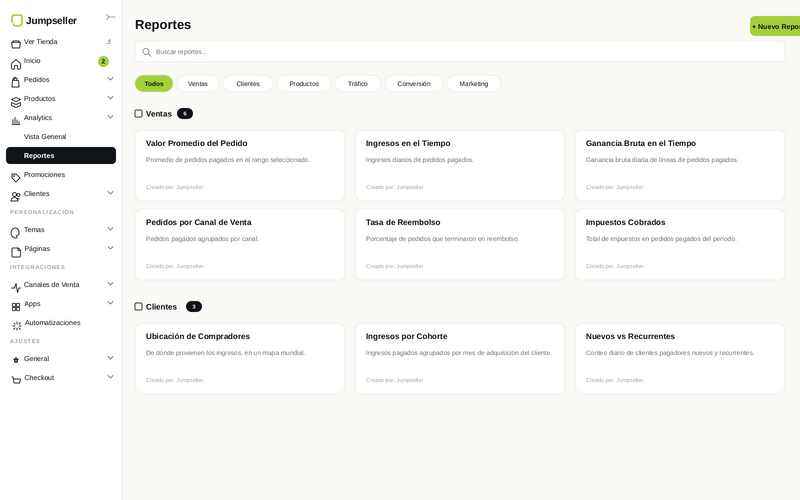Viewport: 800px width, 500px height.
Task: Expand the Páginas menu chevron
Action: (110, 247)
